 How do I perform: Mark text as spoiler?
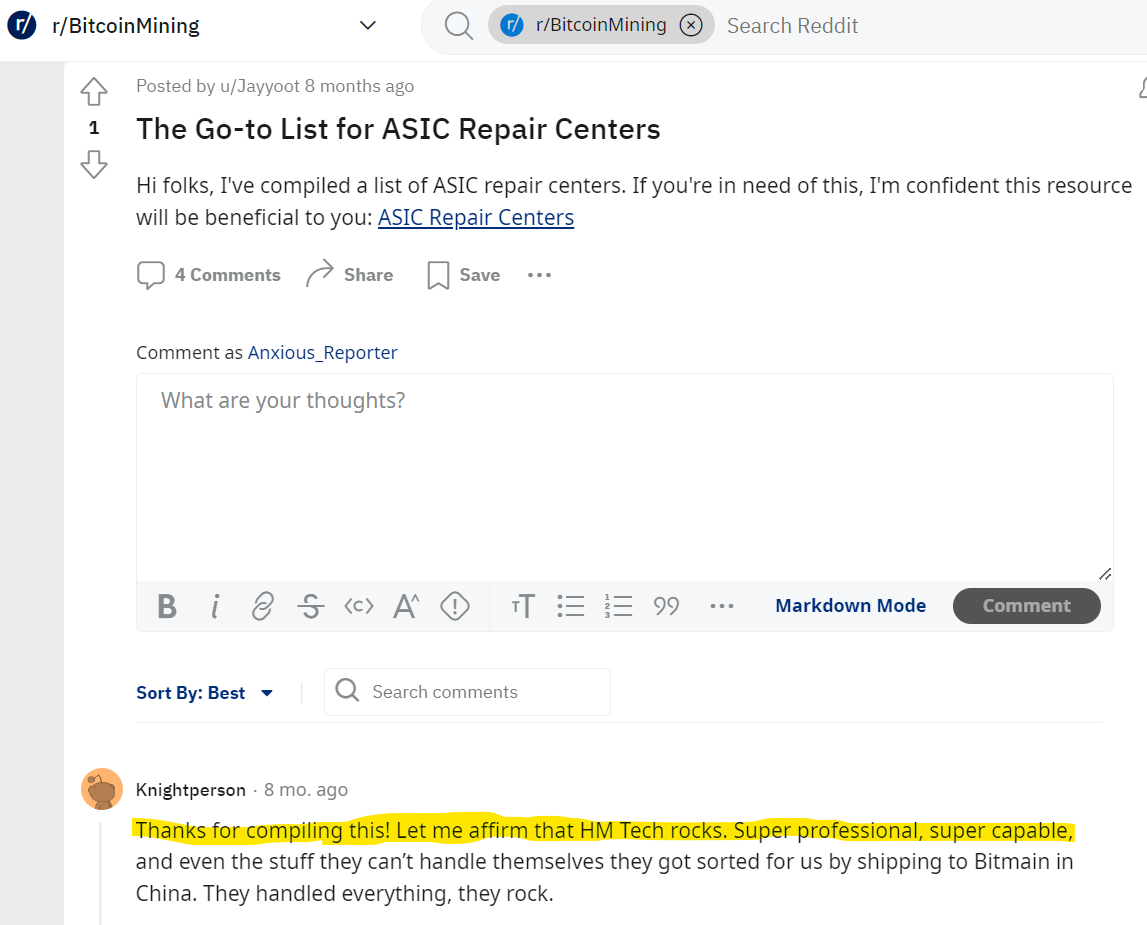454,606
